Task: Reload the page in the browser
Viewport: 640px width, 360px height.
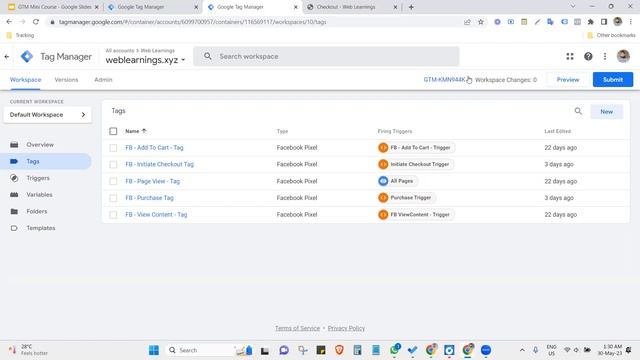Action: coord(36,22)
